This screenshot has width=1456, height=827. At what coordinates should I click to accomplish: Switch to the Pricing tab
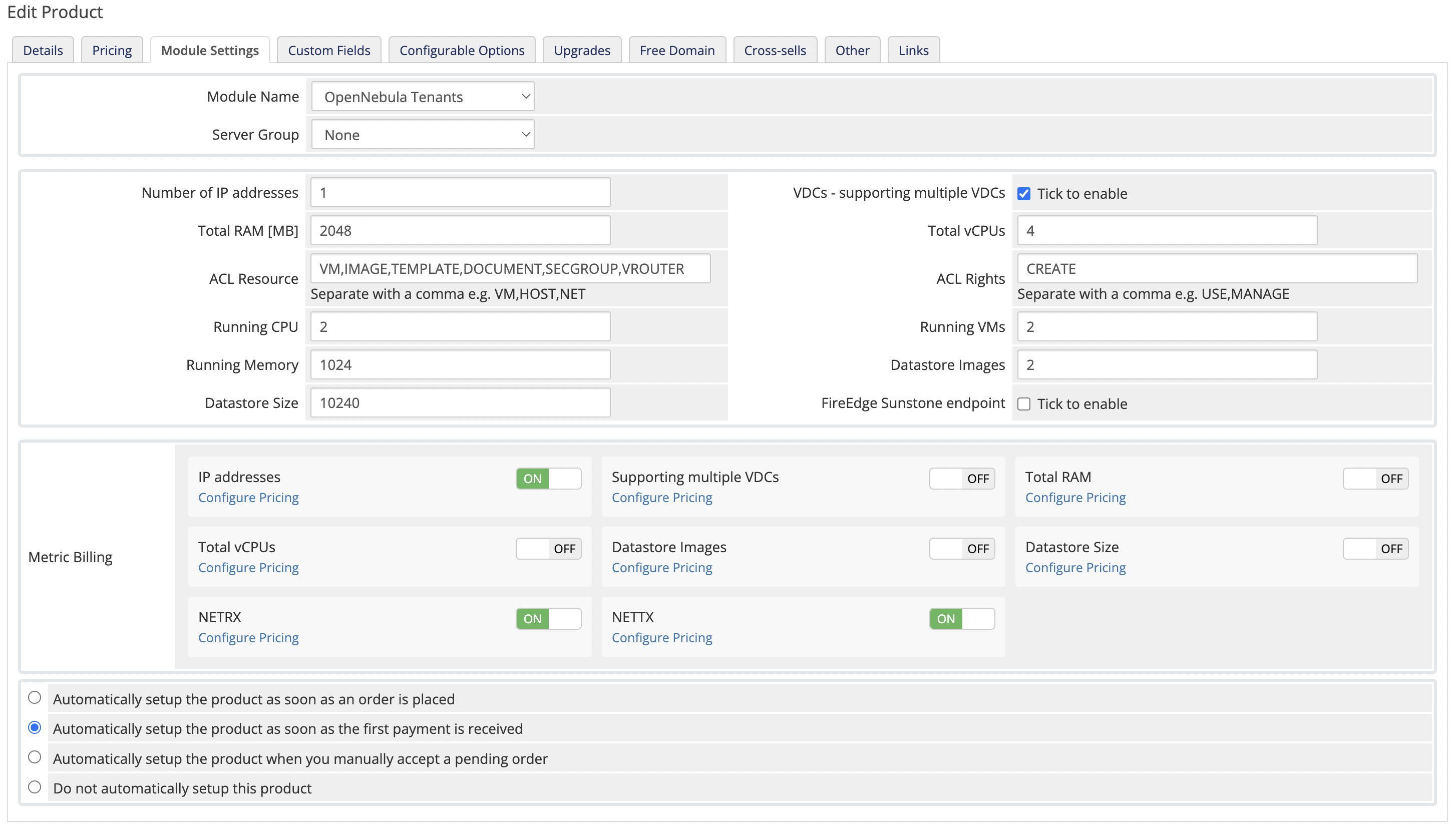coord(111,50)
